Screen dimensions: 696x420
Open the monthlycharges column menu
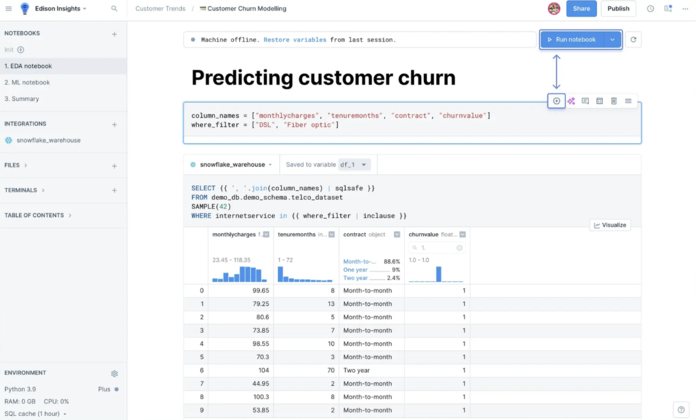point(266,234)
